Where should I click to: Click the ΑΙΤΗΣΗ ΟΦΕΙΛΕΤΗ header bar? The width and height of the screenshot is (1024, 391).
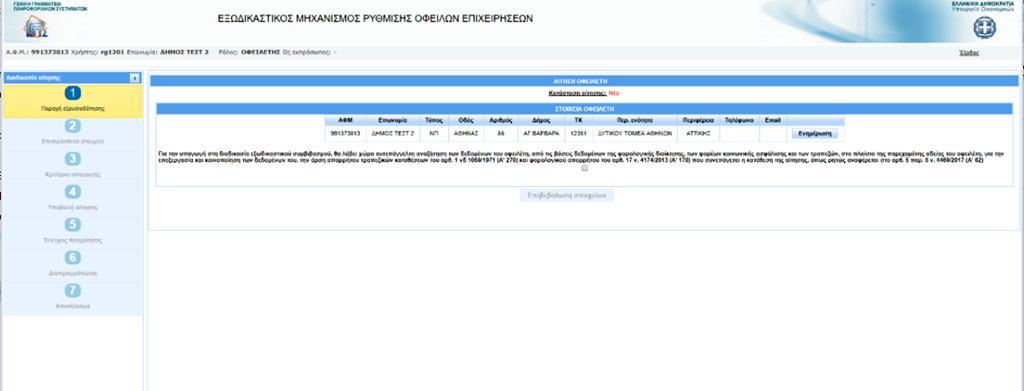click(584, 81)
